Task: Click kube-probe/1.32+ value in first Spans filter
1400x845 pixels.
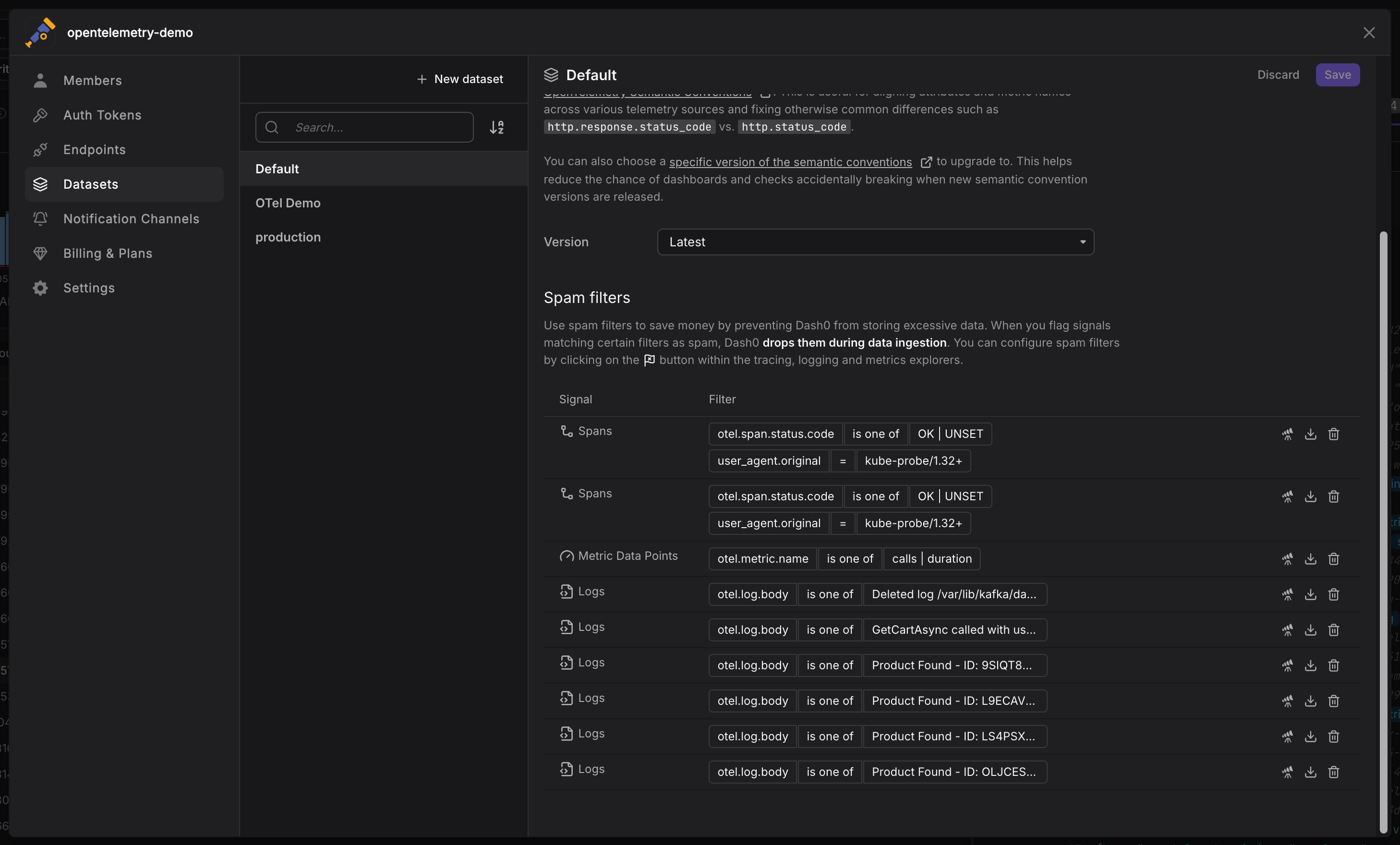Action: [x=913, y=461]
